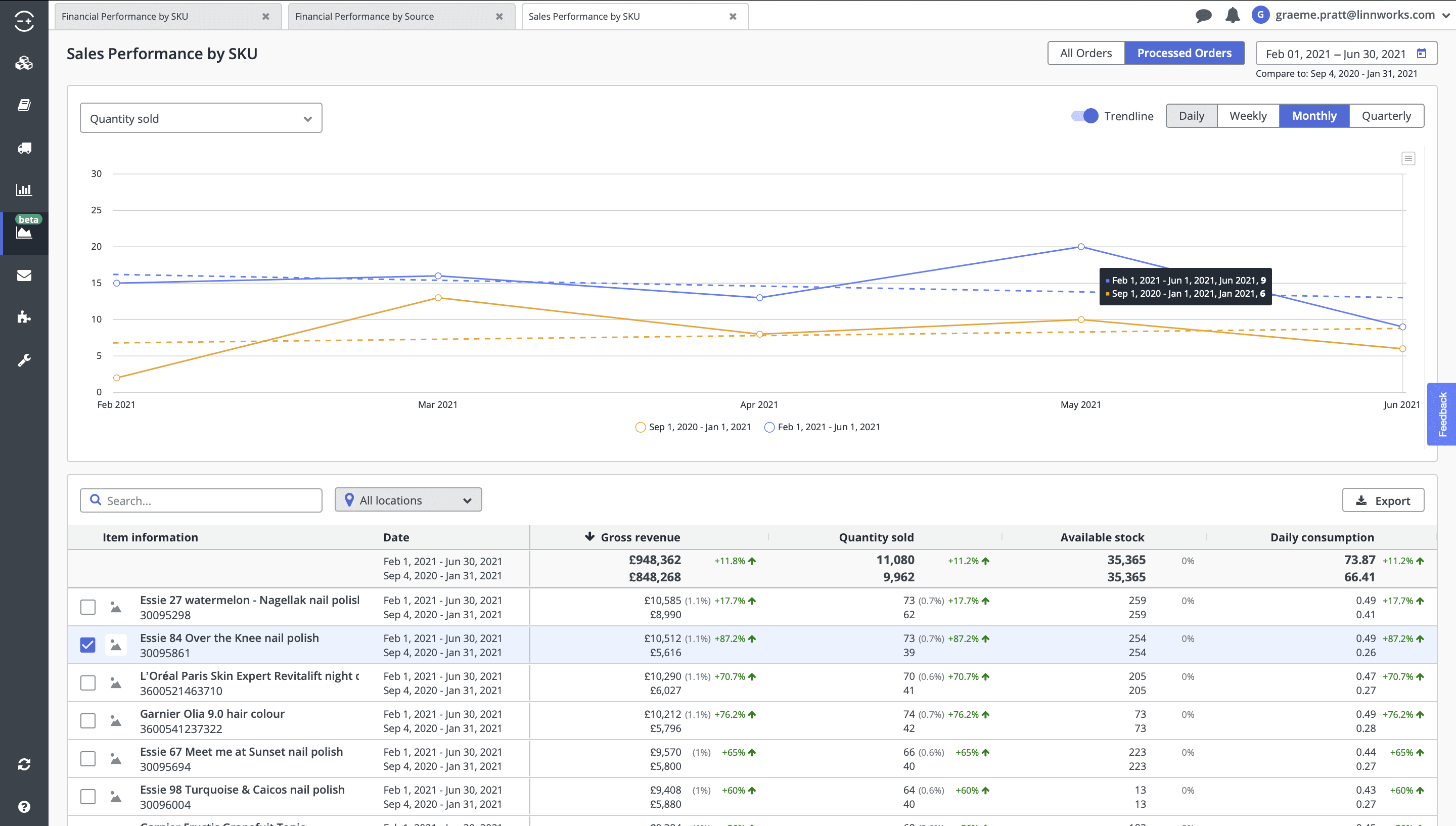Select the Daily chart interval
This screenshot has height=826, width=1456.
pos(1191,116)
